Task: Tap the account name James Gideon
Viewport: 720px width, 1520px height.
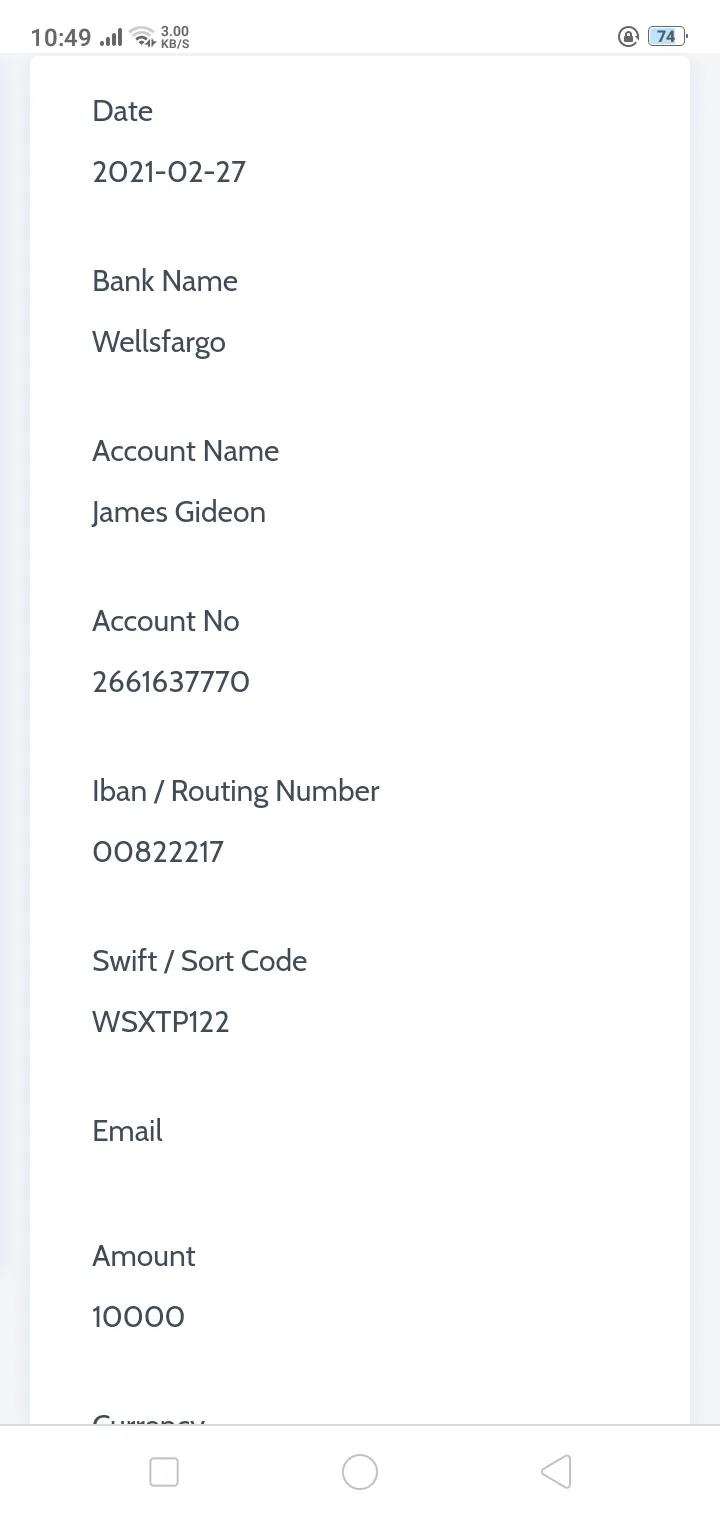Action: pyautogui.click(x=179, y=512)
